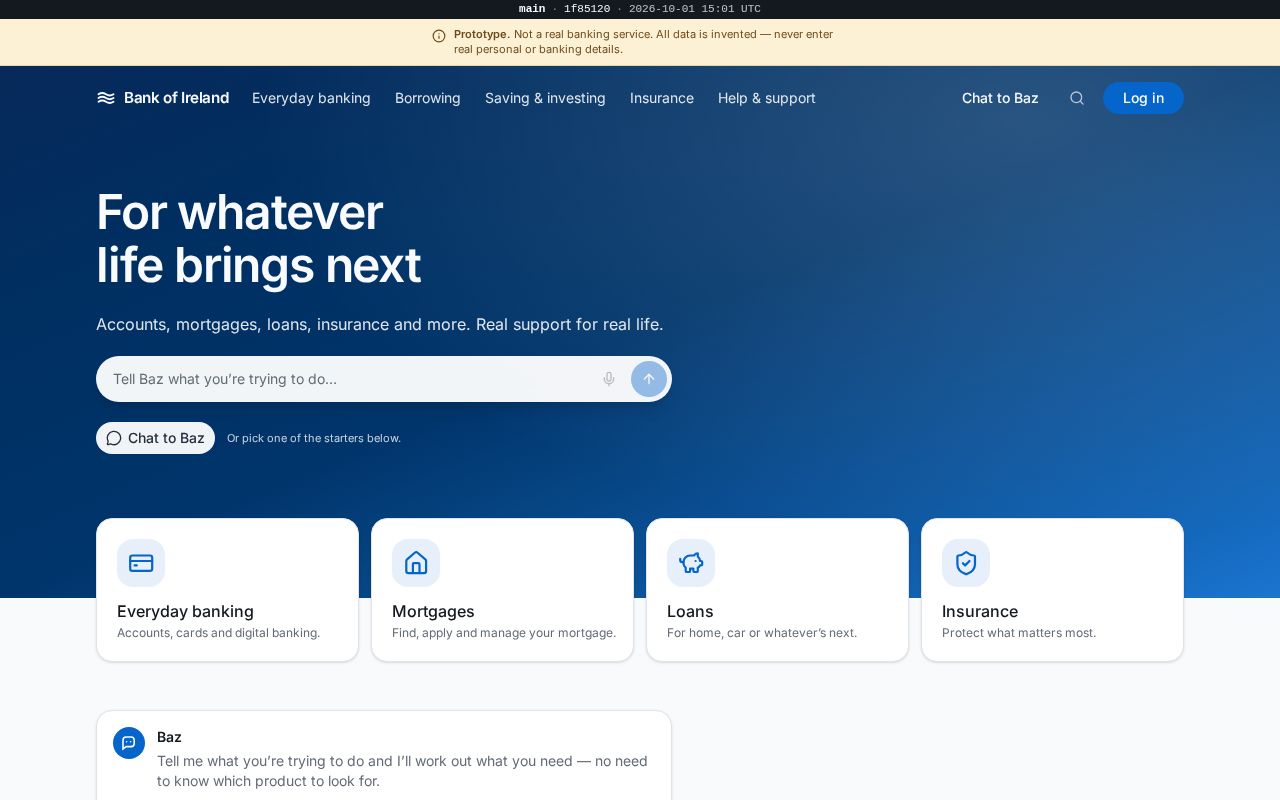The height and width of the screenshot is (800, 1280).
Task: Click the white Chat to Baz pill button
Action: [155, 438]
